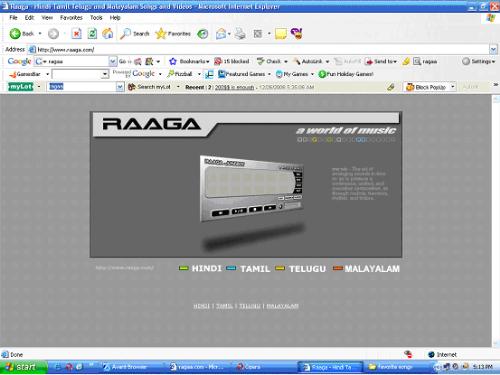Click the Google toolbar logo
This screenshot has height=375, width=500.
[x=19, y=61]
